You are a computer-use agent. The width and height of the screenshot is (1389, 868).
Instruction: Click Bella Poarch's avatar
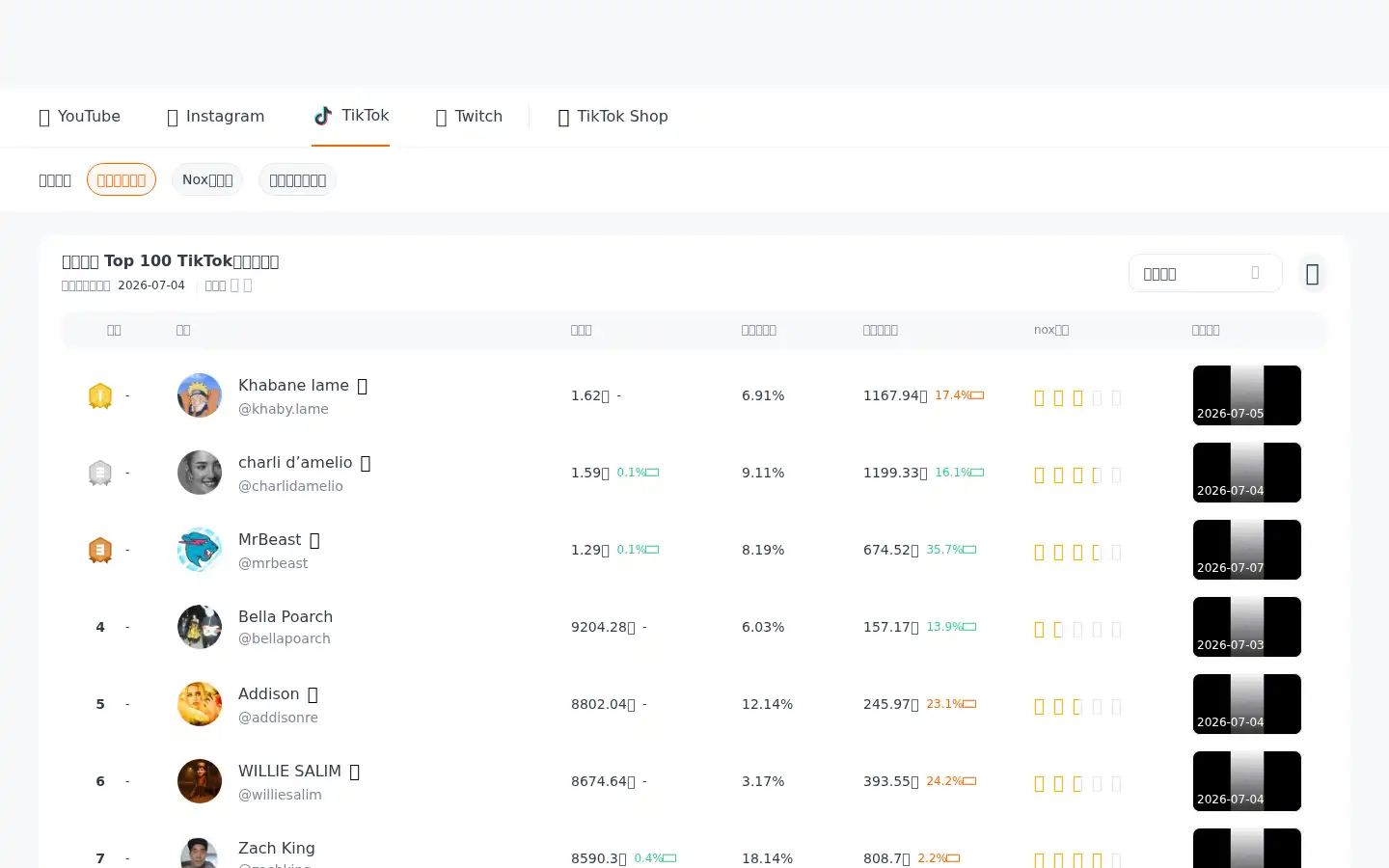(200, 627)
